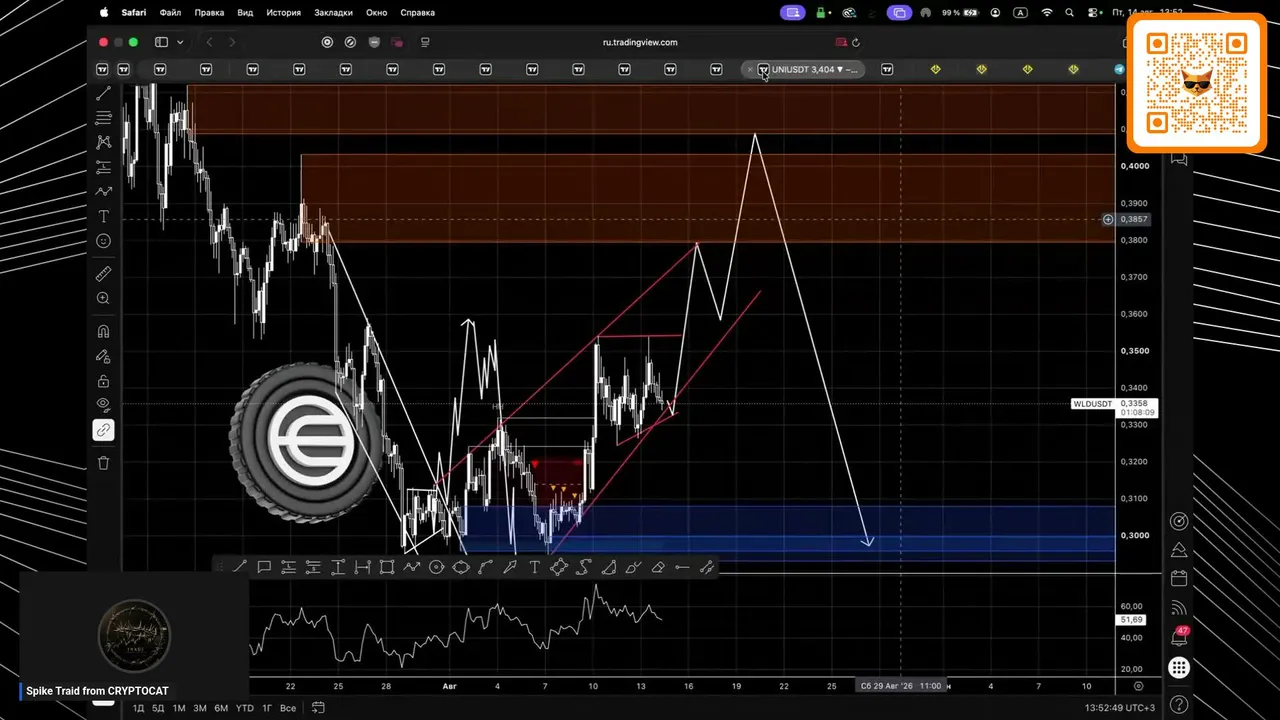The width and height of the screenshot is (1280, 720).
Task: Toggle the Magnet snapping mode
Action: [103, 332]
